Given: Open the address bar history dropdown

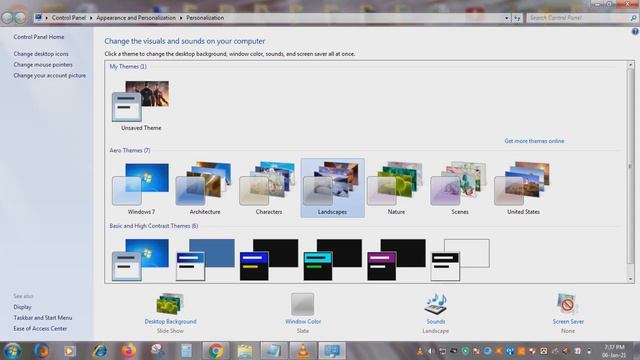Looking at the screenshot, I should tap(507, 18).
